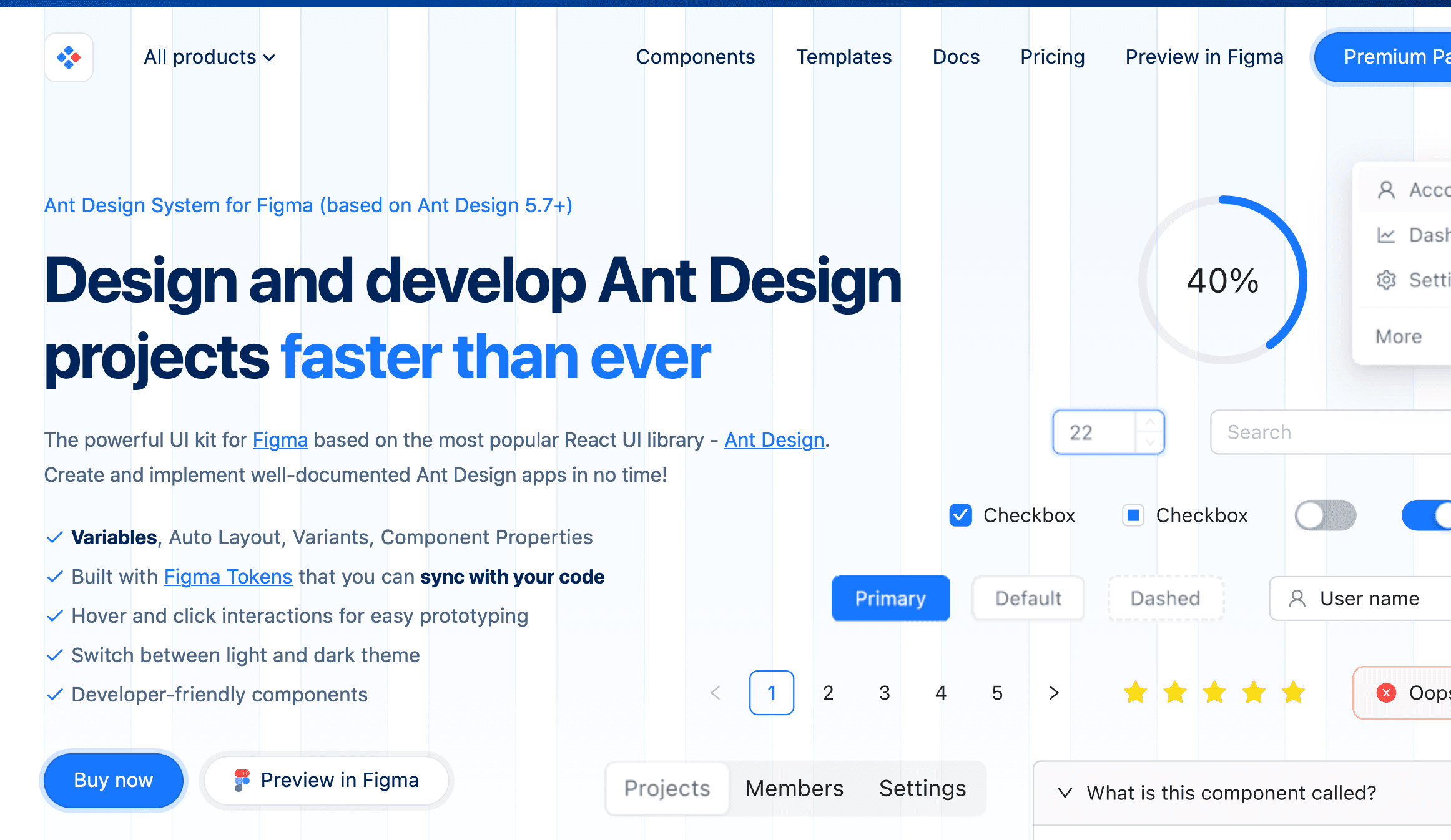Select the Dashboard chart icon
The width and height of the screenshot is (1451, 840).
click(x=1386, y=235)
